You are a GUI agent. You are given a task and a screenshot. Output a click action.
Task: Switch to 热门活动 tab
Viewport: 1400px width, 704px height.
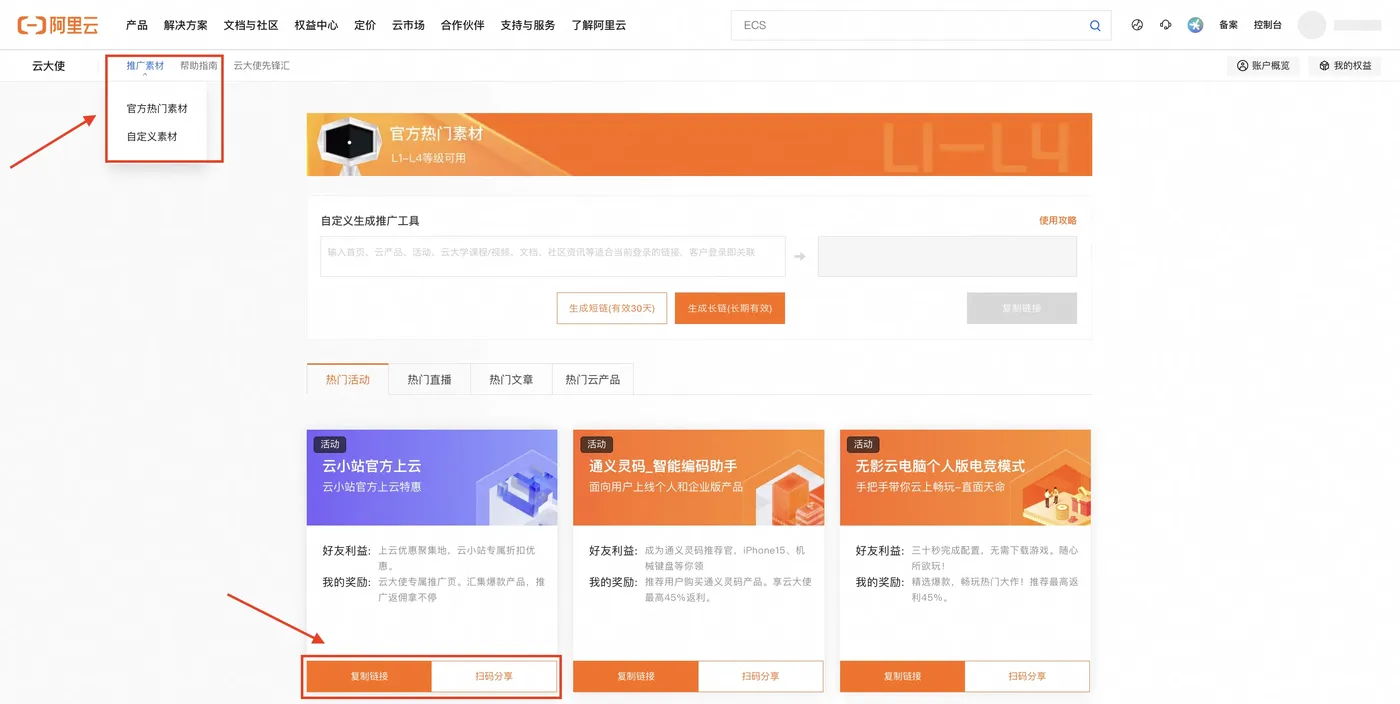click(348, 379)
